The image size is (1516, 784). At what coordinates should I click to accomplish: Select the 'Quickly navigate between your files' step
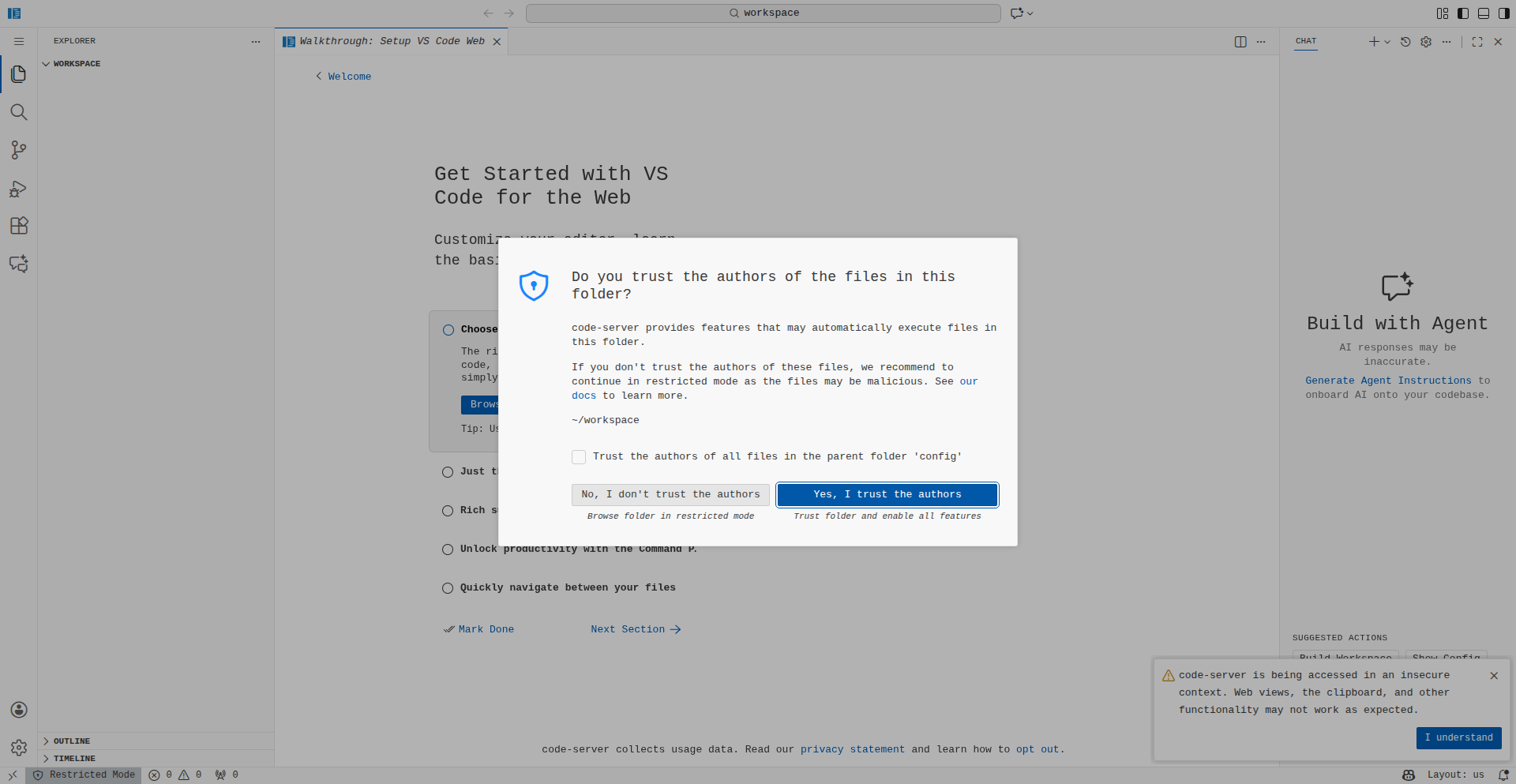click(568, 587)
